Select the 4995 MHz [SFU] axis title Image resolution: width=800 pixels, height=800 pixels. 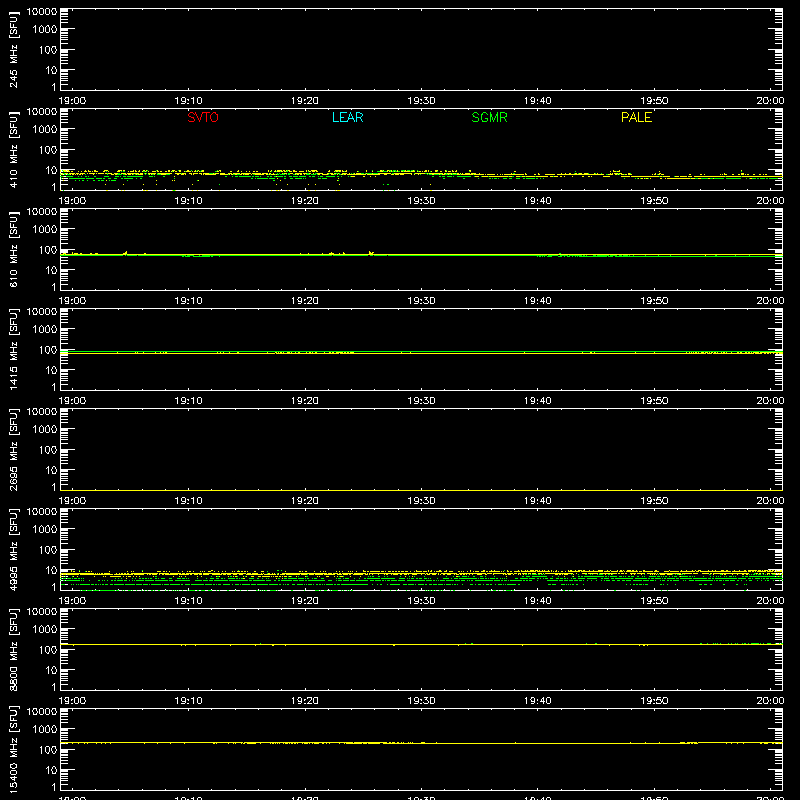13,549
